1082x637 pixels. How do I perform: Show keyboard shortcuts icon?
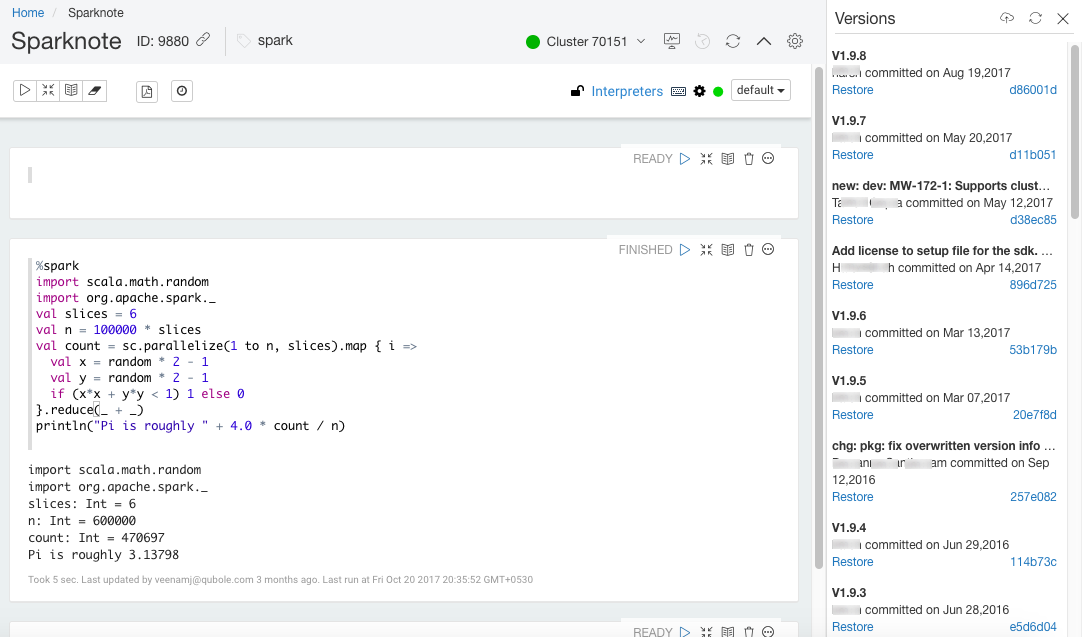click(x=678, y=91)
